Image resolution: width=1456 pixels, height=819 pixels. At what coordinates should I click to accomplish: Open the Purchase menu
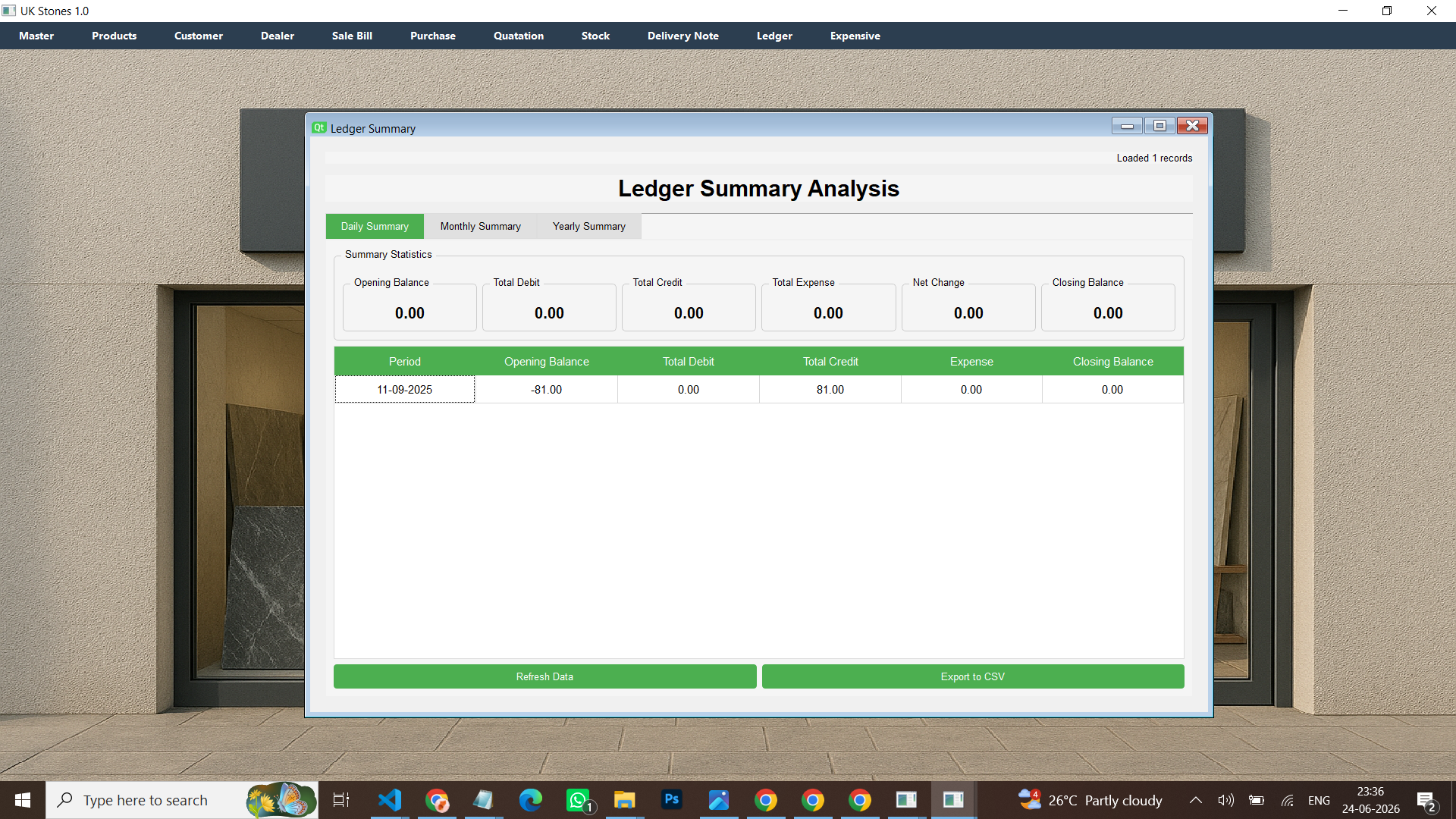pos(433,36)
